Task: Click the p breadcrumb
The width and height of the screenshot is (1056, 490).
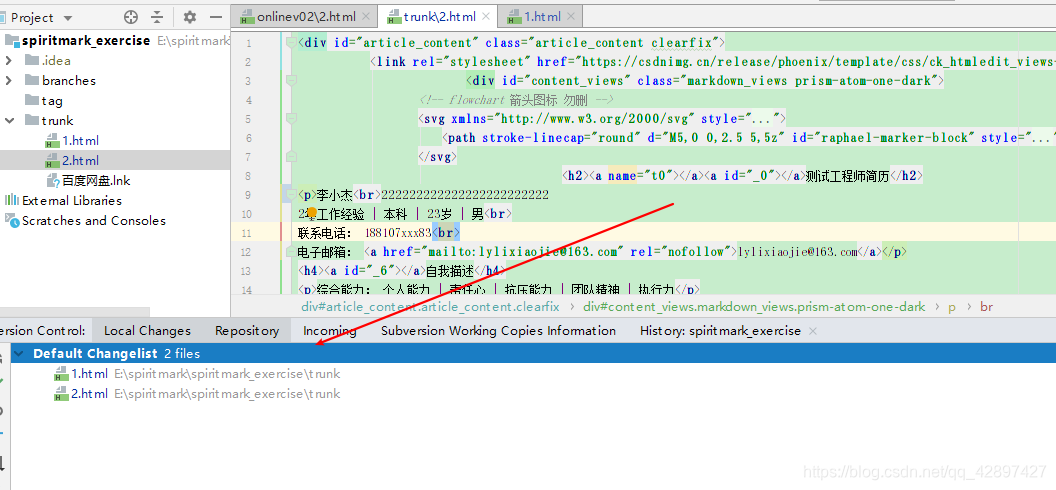Action: click(952, 306)
